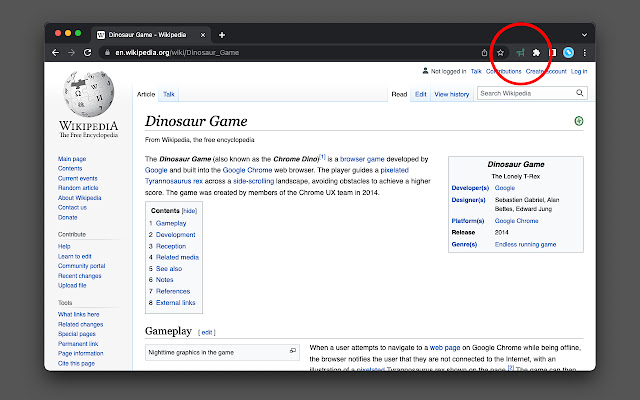Edit the Gameplay section
The image size is (640, 400).
207,332
